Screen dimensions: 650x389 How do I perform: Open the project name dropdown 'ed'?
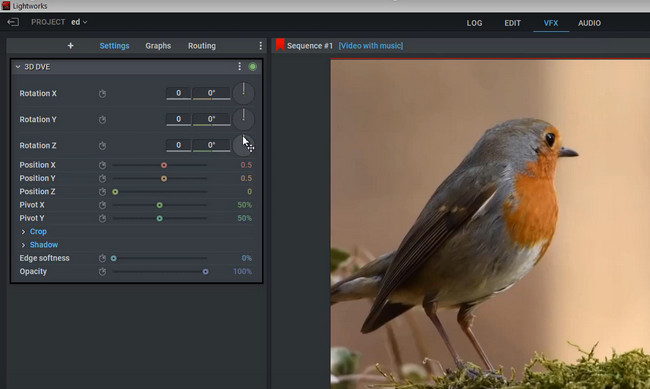79,22
